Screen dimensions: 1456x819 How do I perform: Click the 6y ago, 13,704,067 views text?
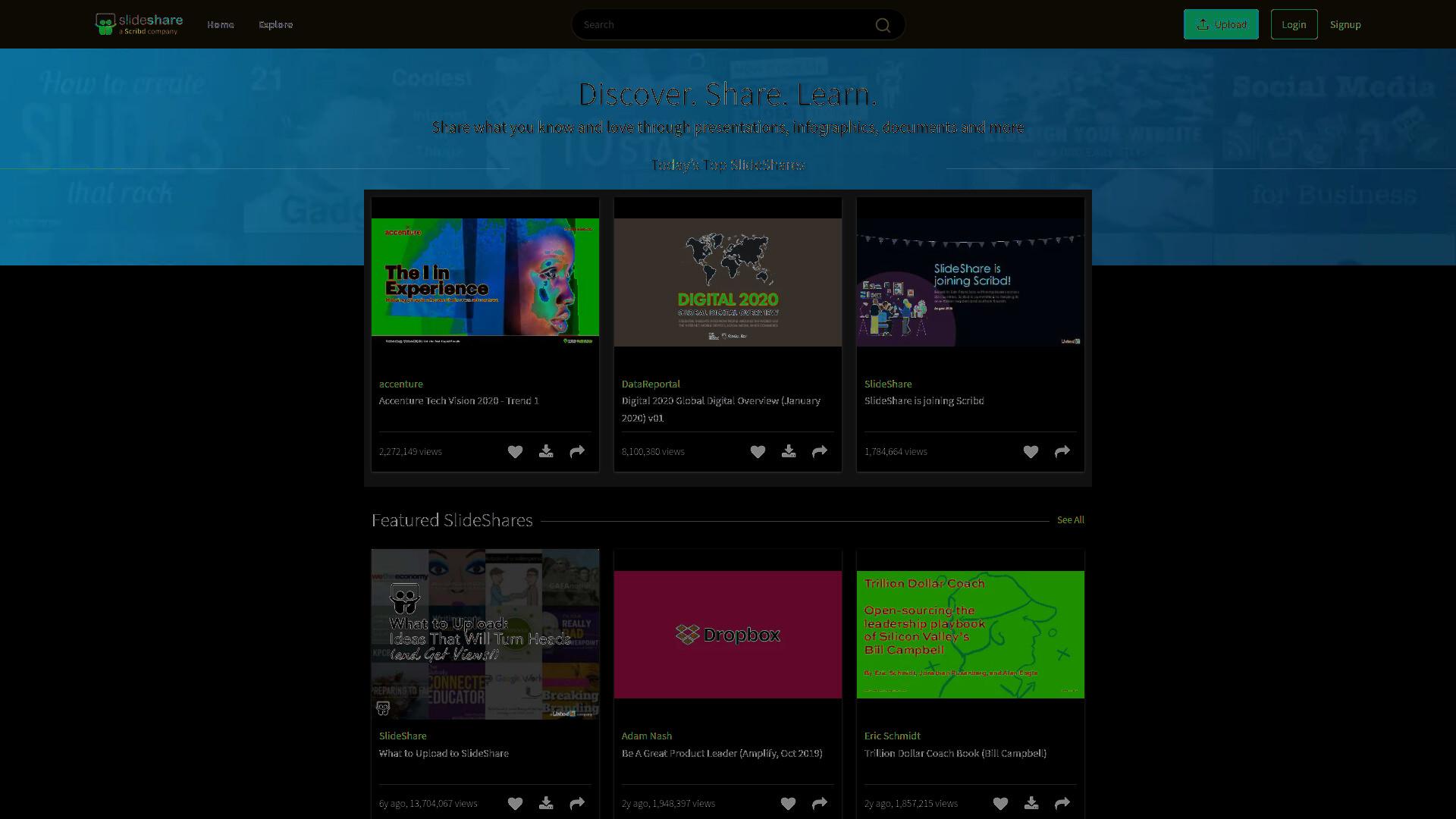point(428,804)
